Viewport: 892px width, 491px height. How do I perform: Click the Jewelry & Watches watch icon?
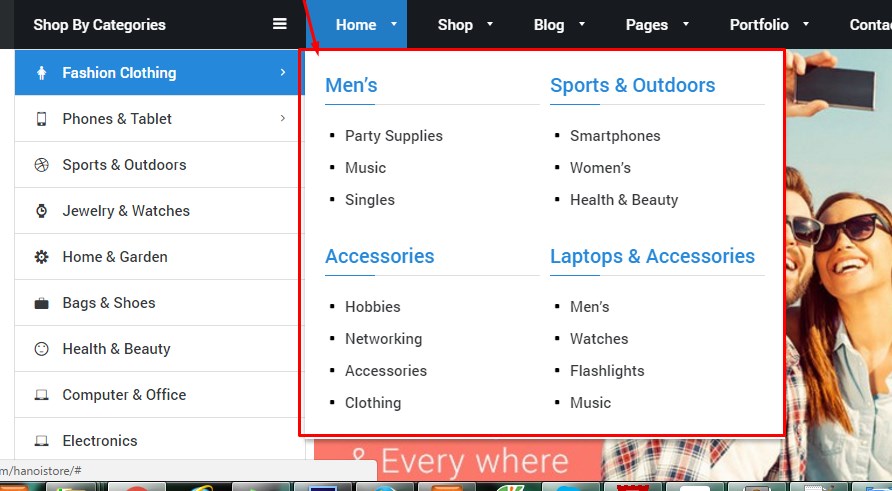41,211
